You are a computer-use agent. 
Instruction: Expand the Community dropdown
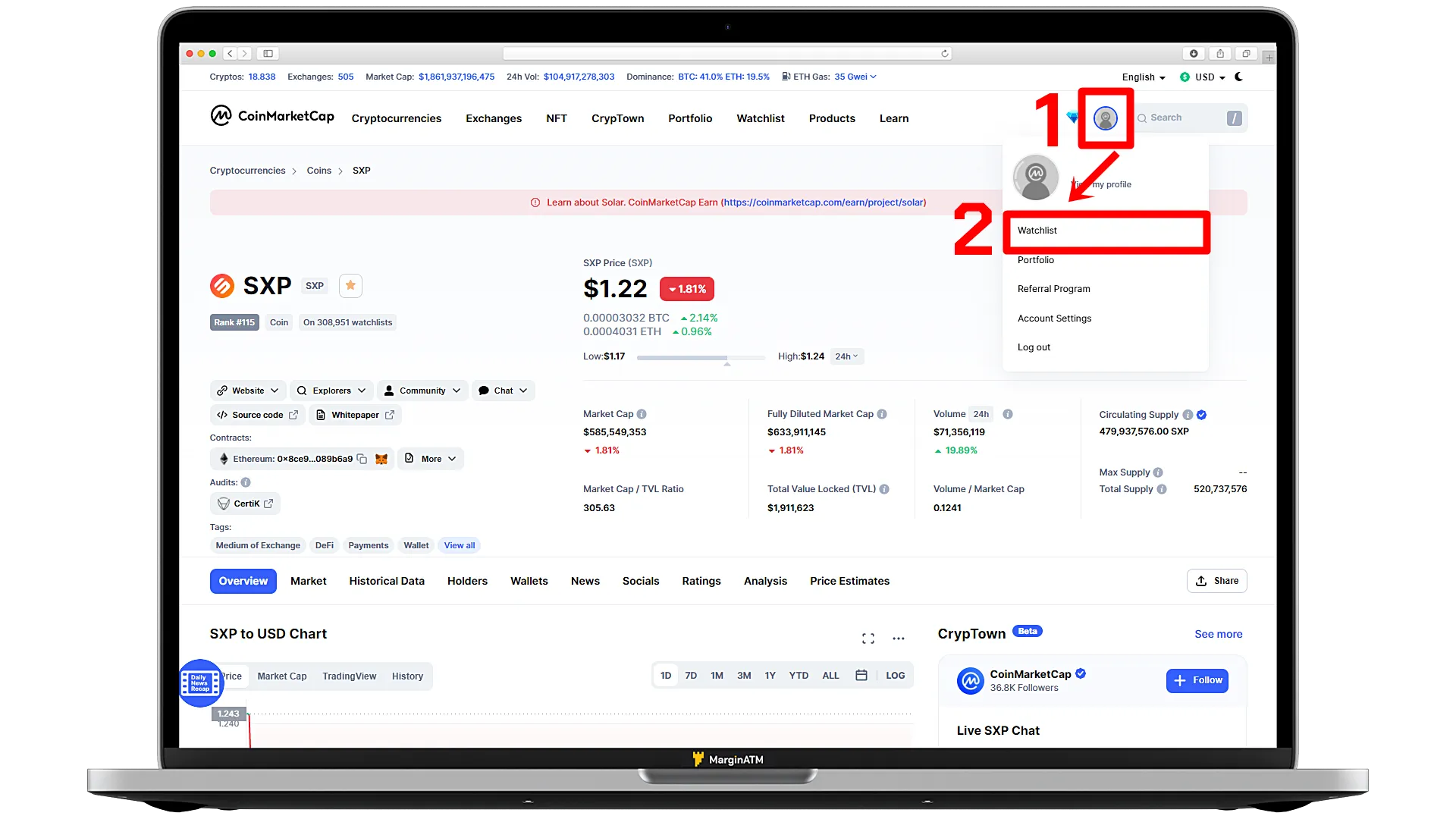coord(422,391)
